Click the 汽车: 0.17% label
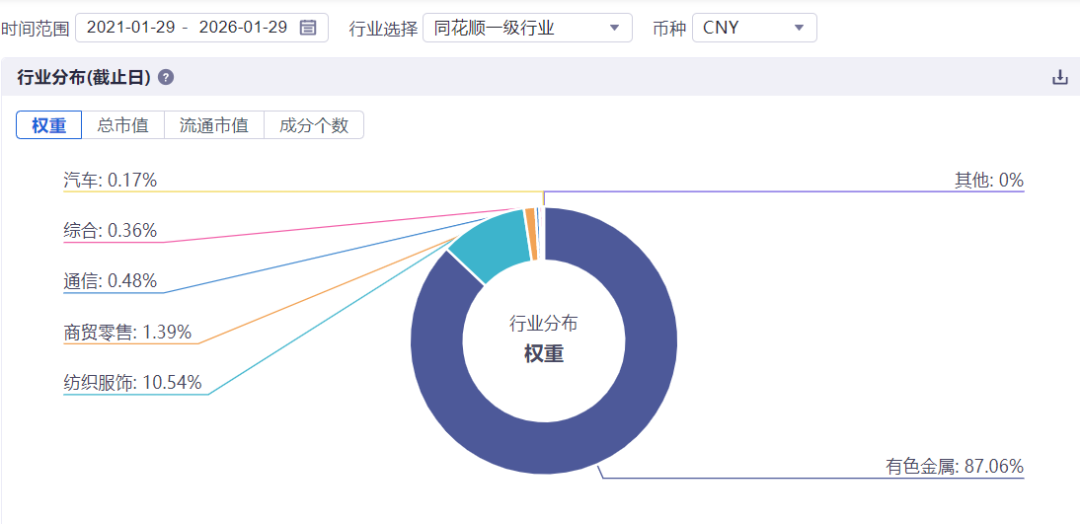 [110, 181]
